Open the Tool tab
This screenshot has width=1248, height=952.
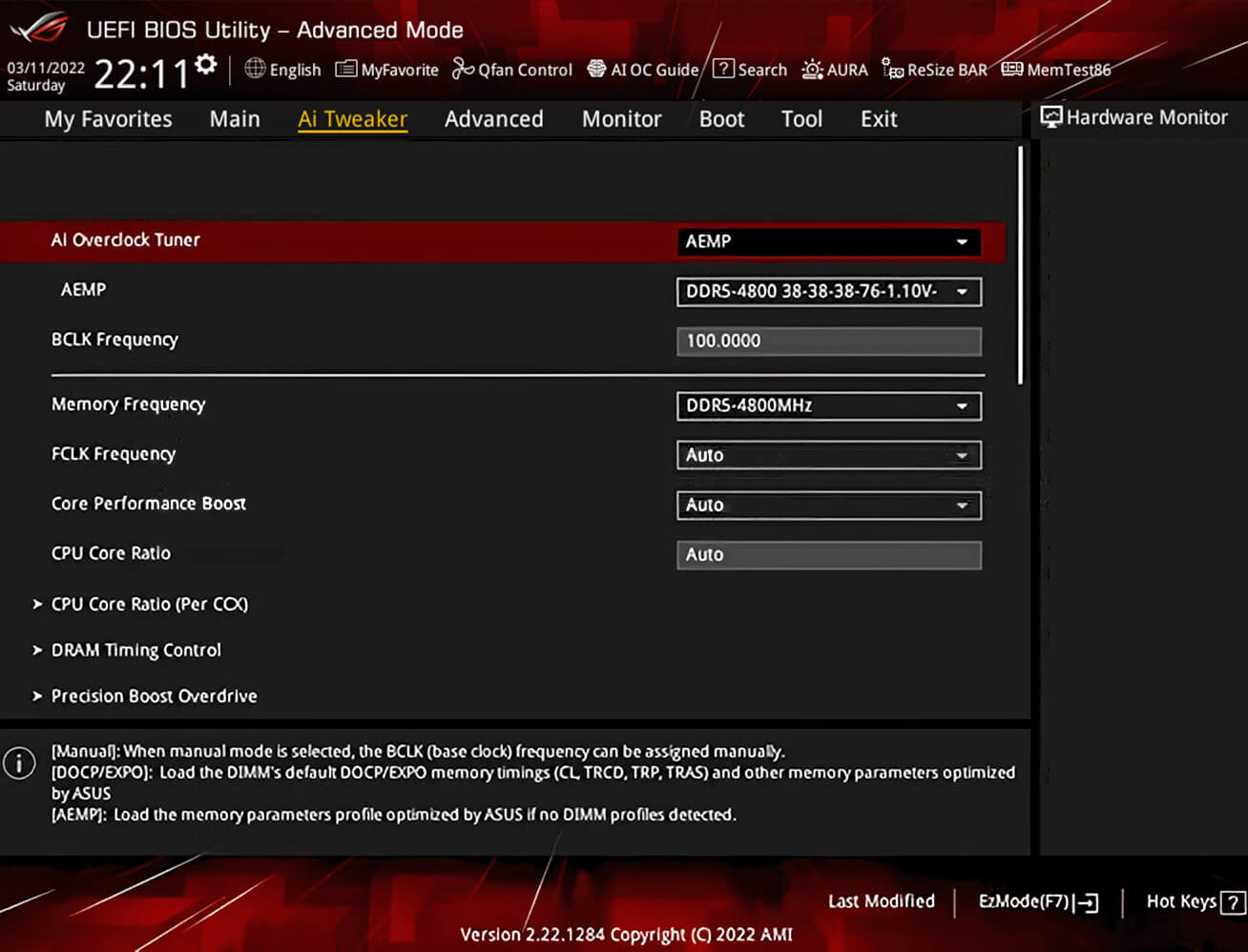tap(801, 119)
